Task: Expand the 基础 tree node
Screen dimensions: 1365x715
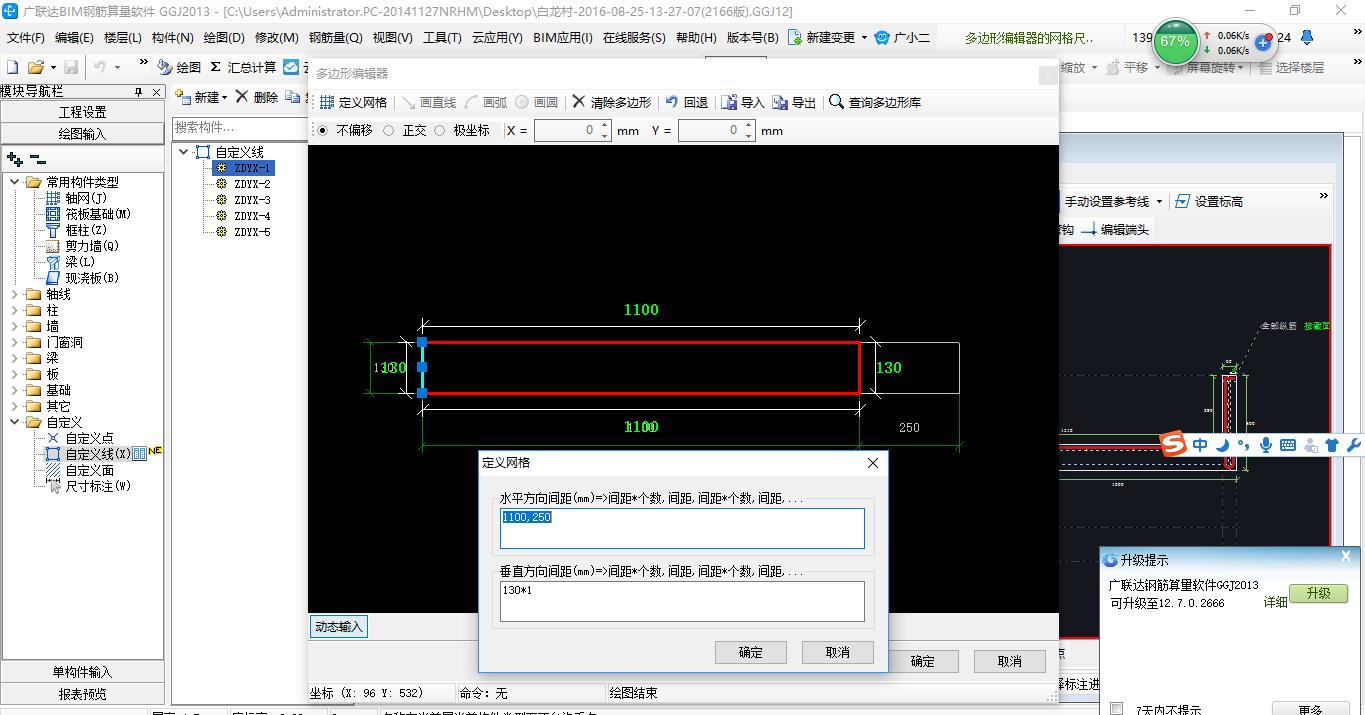Action: (x=15, y=390)
